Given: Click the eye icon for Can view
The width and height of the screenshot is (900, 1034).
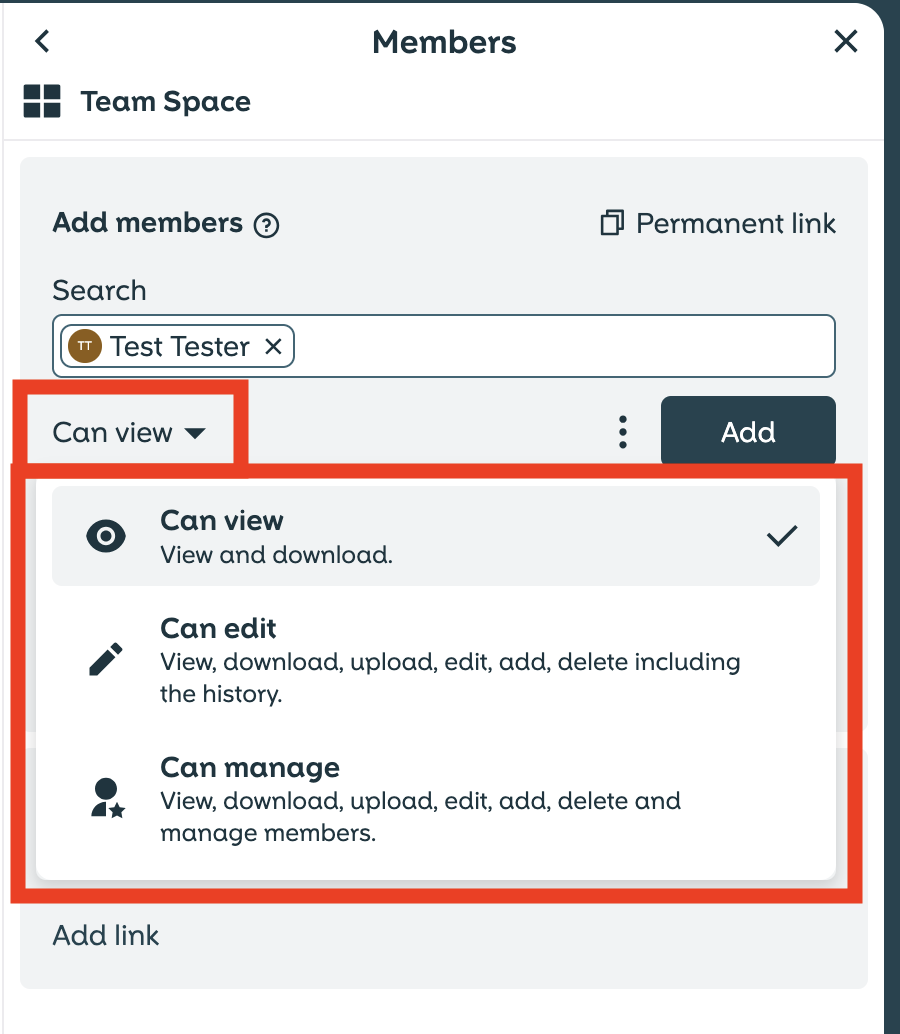Looking at the screenshot, I should [x=106, y=536].
